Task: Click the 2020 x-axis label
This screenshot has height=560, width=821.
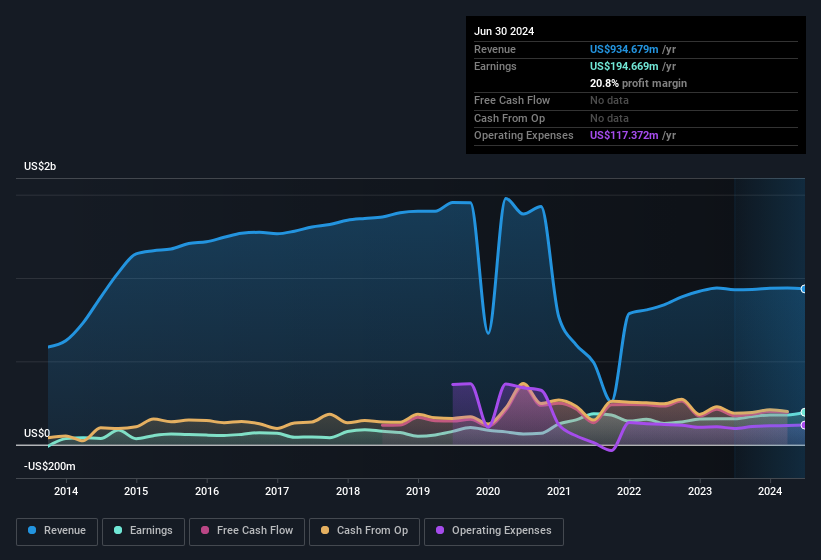Action: [488, 491]
